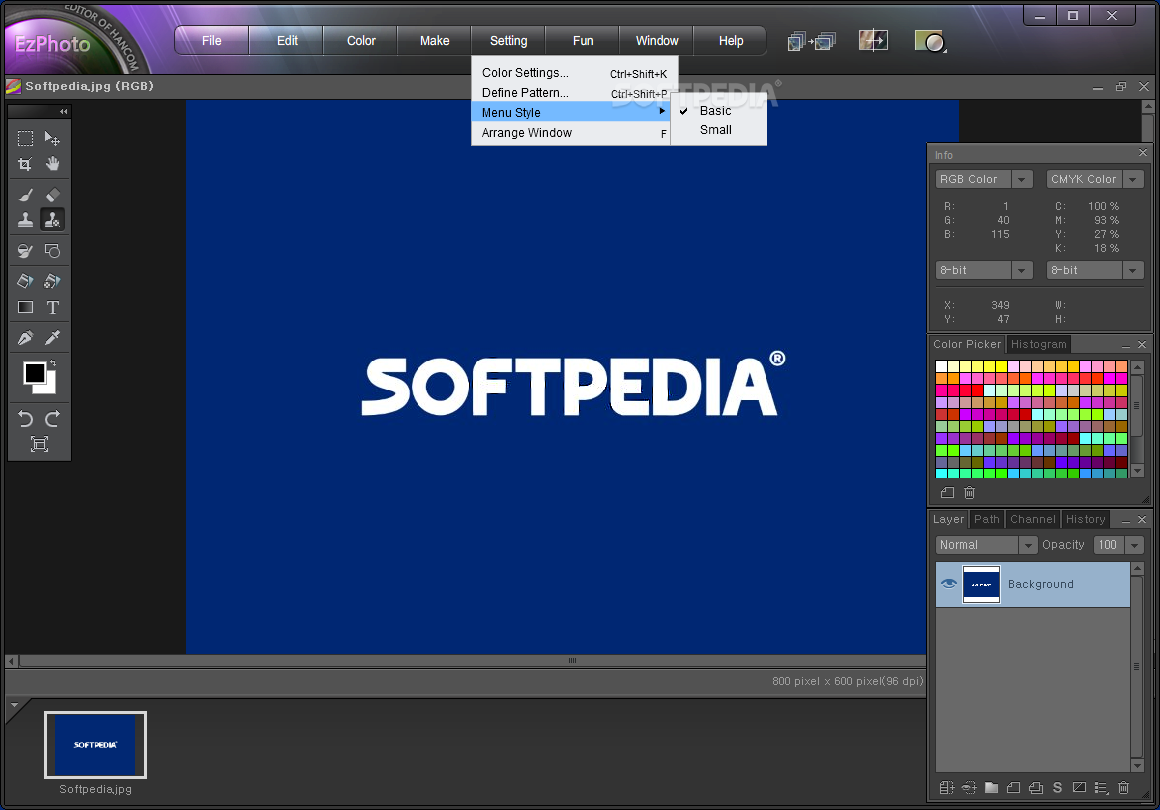Open the Normal blend mode dropdown
The image size is (1160, 810).
point(1027,545)
